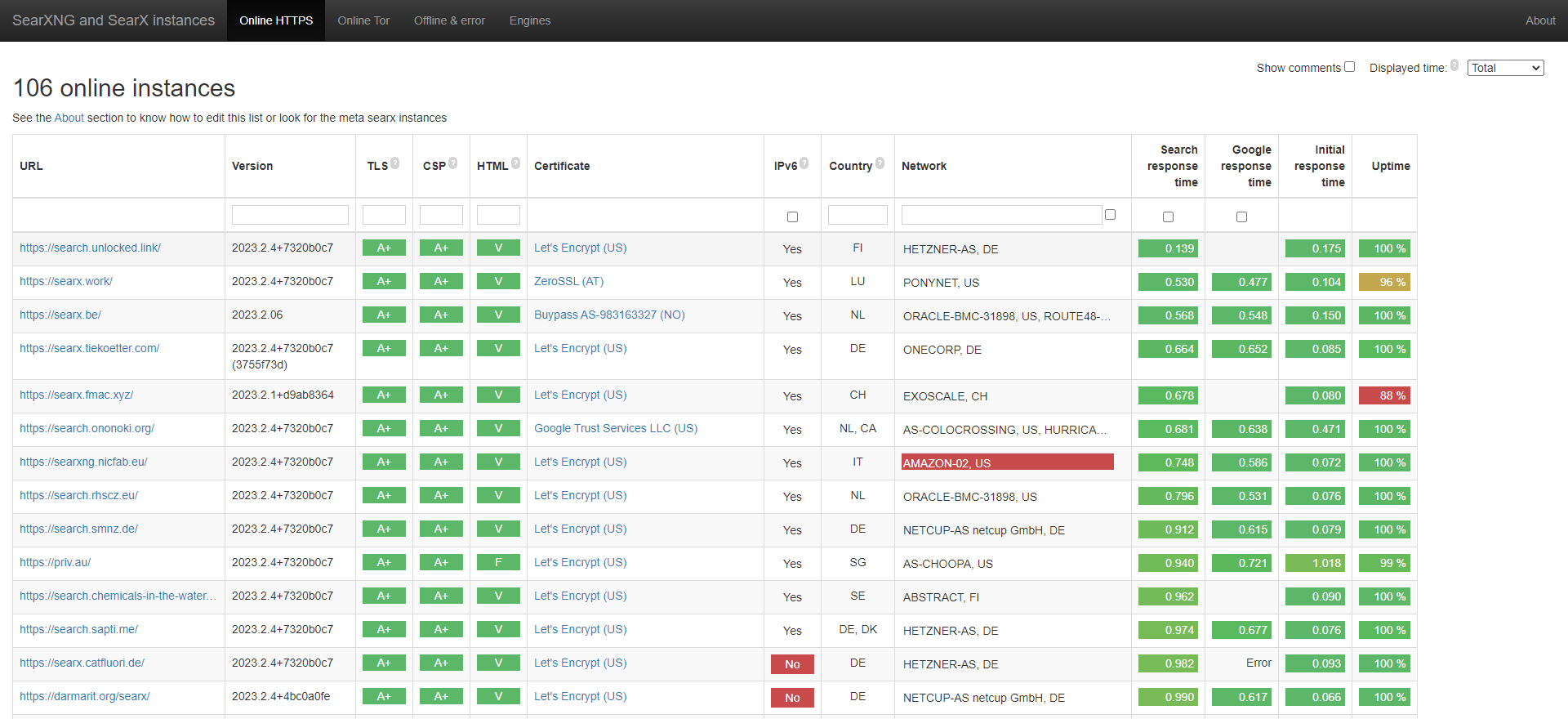Go to the Engines tab

pyautogui.click(x=530, y=20)
